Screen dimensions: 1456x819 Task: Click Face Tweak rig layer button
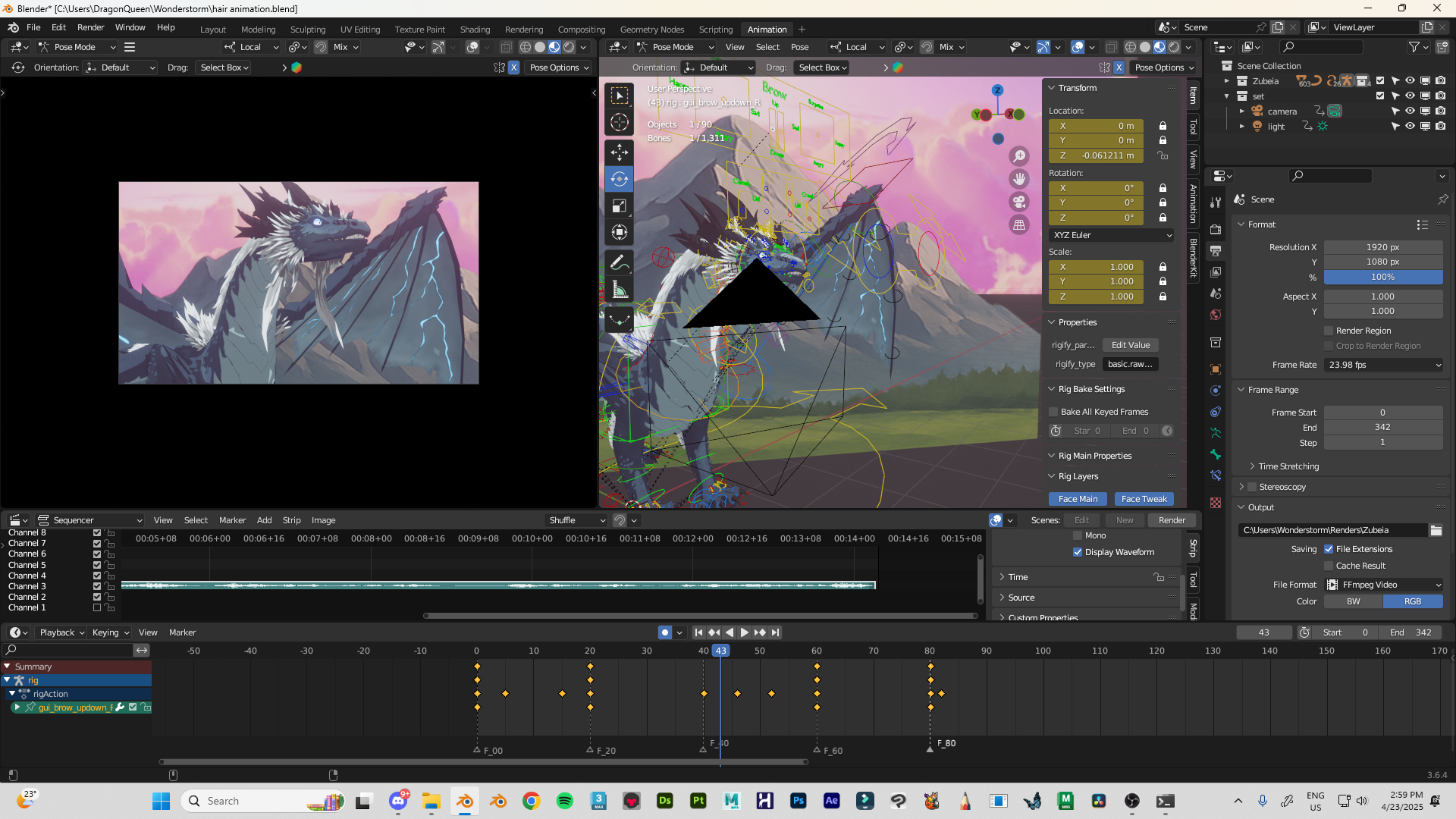(x=1144, y=499)
